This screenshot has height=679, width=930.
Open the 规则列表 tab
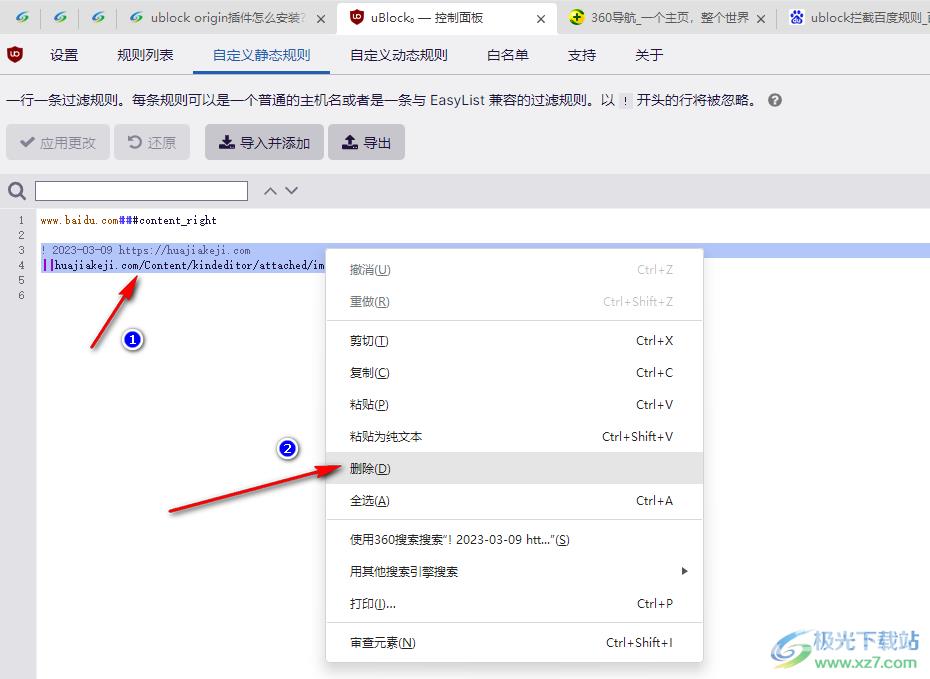click(x=145, y=55)
